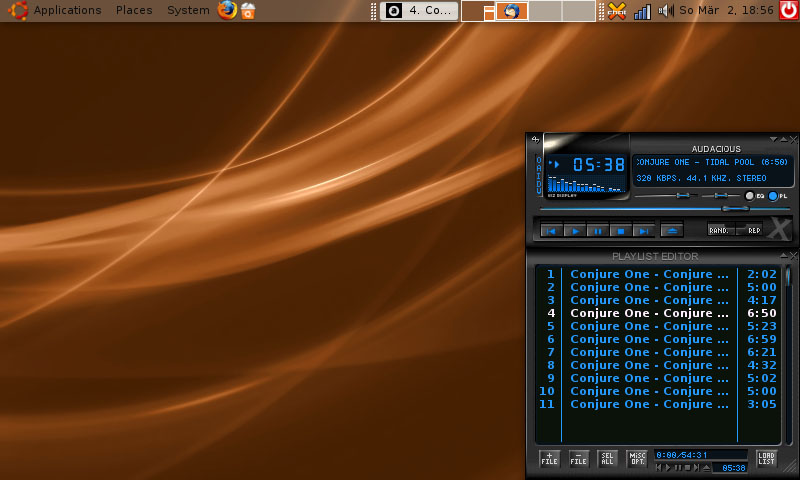Viewport: 800px width, 480px height.
Task: Open the Applications menu
Action: [67, 11]
